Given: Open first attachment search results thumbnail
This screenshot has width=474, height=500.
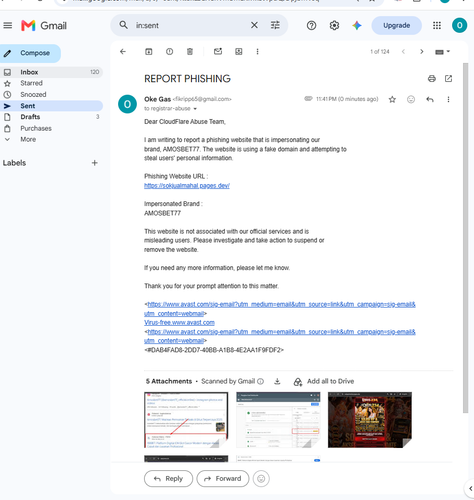Looking at the screenshot, I should click(186, 420).
